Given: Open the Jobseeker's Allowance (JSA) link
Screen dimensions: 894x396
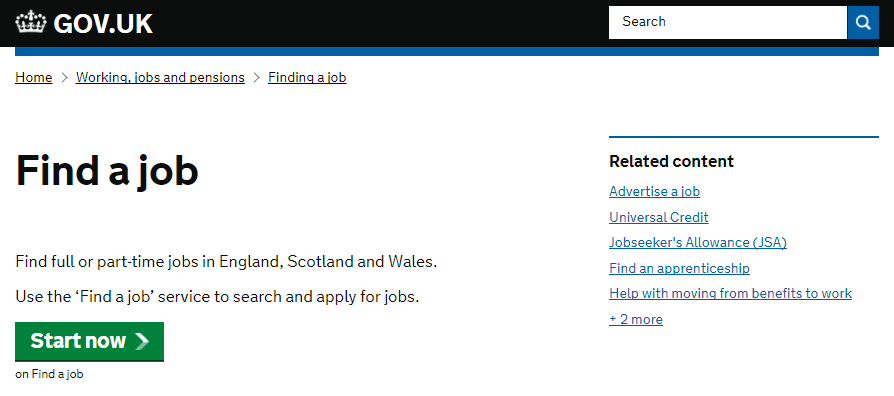Looking at the screenshot, I should pos(698,243).
